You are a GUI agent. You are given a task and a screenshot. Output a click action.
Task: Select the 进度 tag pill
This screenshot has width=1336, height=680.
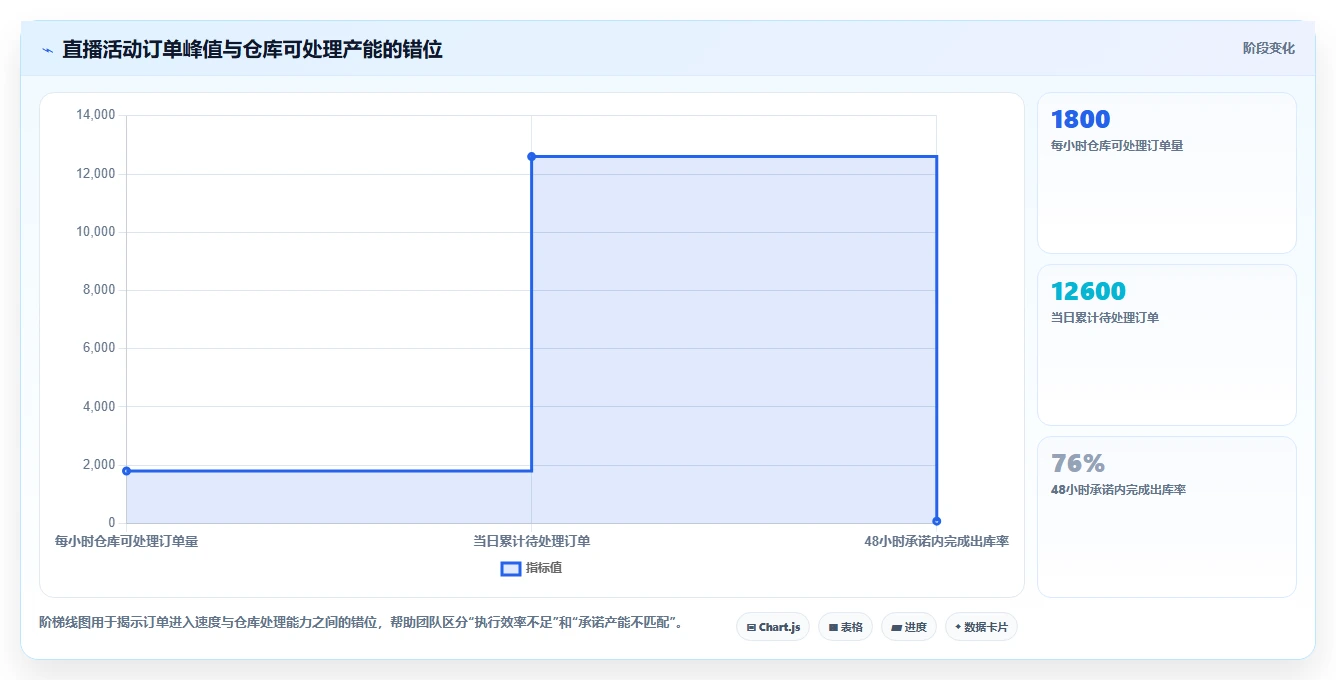click(x=908, y=627)
